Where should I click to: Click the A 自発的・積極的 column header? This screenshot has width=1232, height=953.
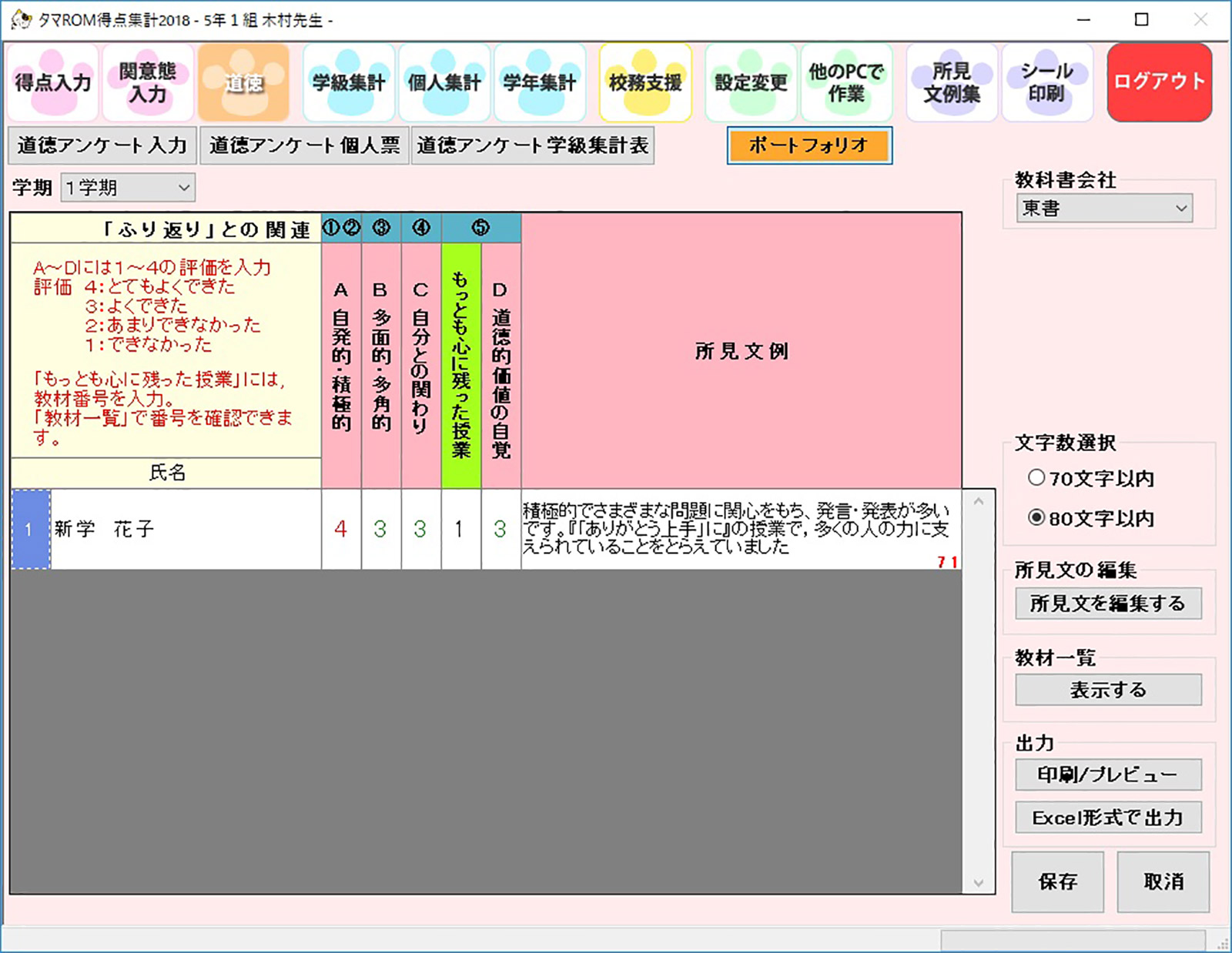(341, 366)
